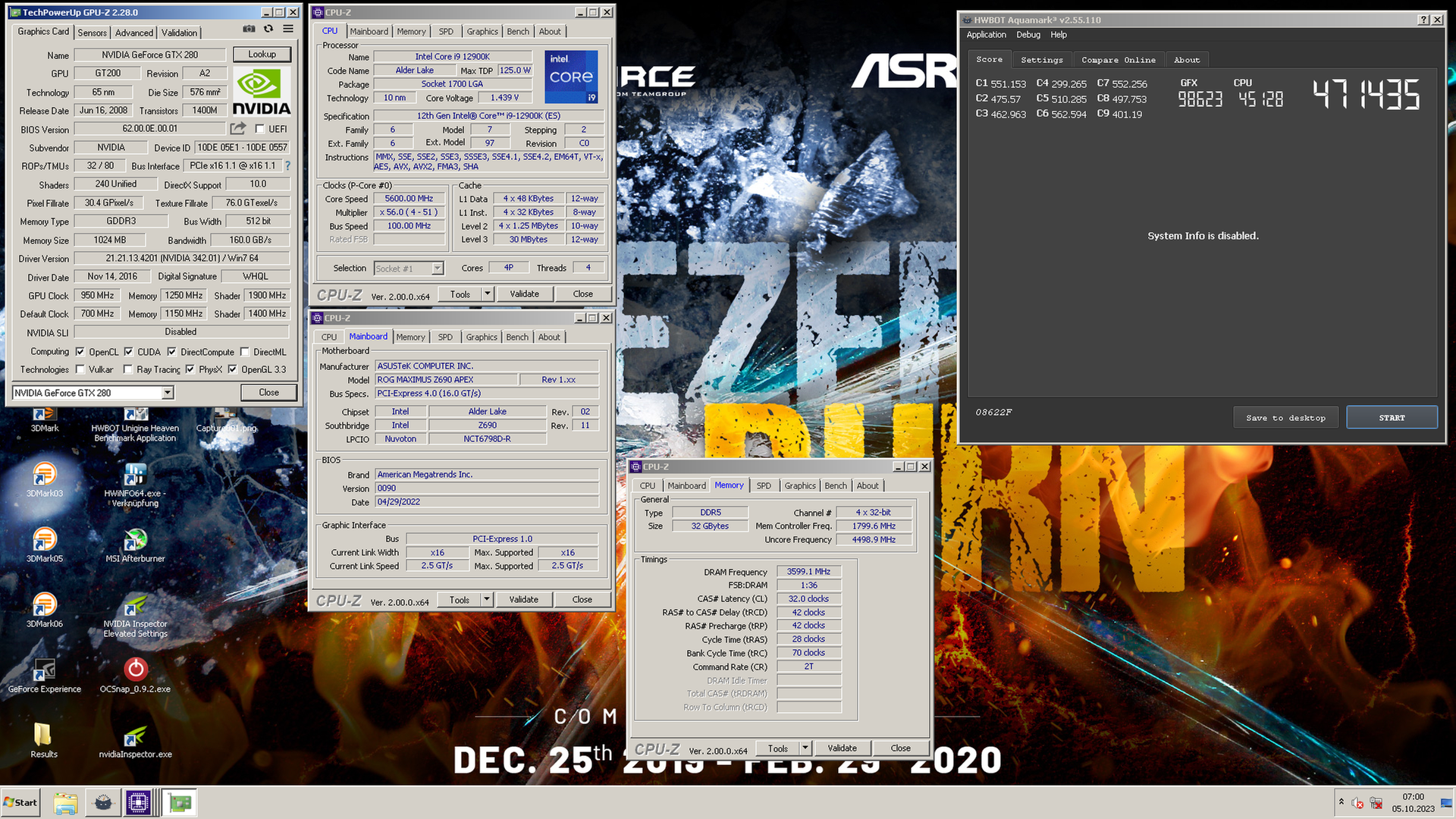Select NVIDIA Inspector Elevated Settings icon
The image size is (1456, 819).
coord(135,615)
